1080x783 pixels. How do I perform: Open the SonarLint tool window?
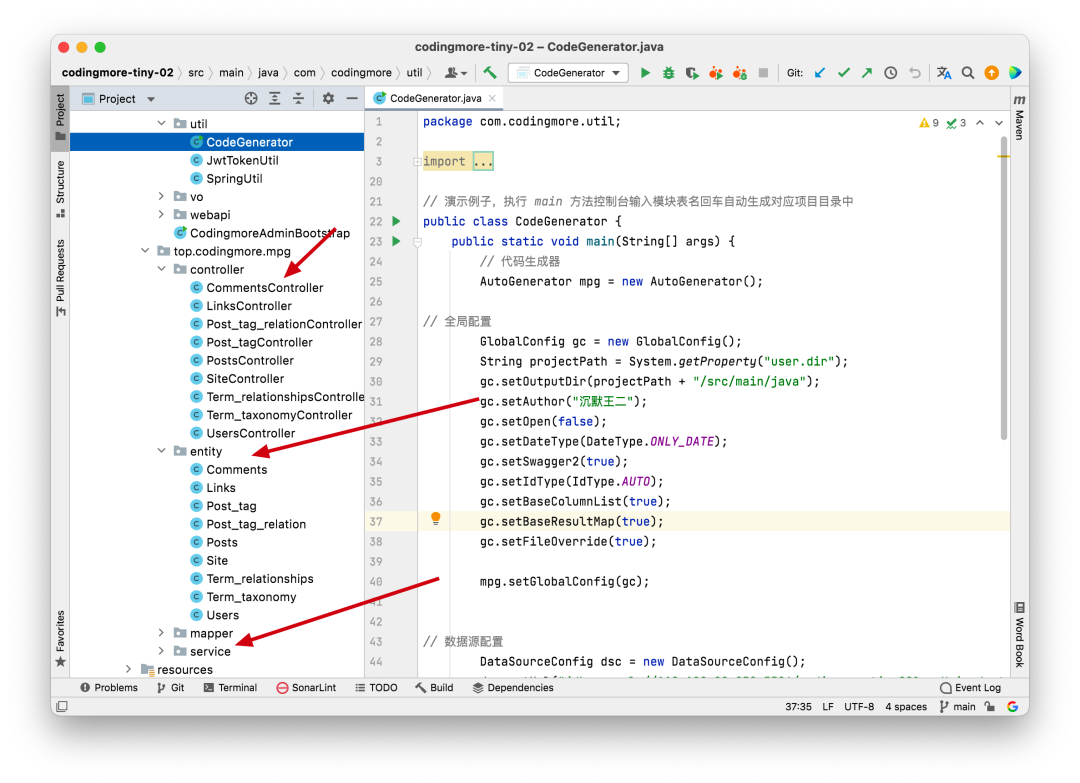[x=307, y=687]
